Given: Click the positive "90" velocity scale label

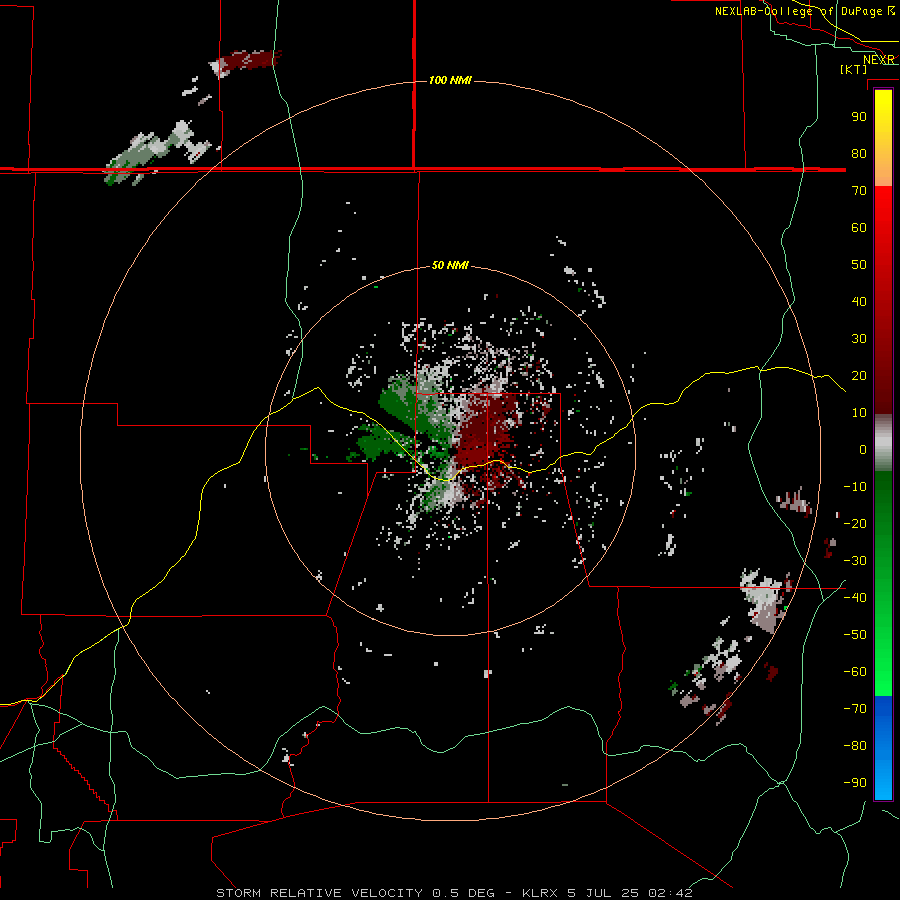Looking at the screenshot, I should tap(859, 117).
